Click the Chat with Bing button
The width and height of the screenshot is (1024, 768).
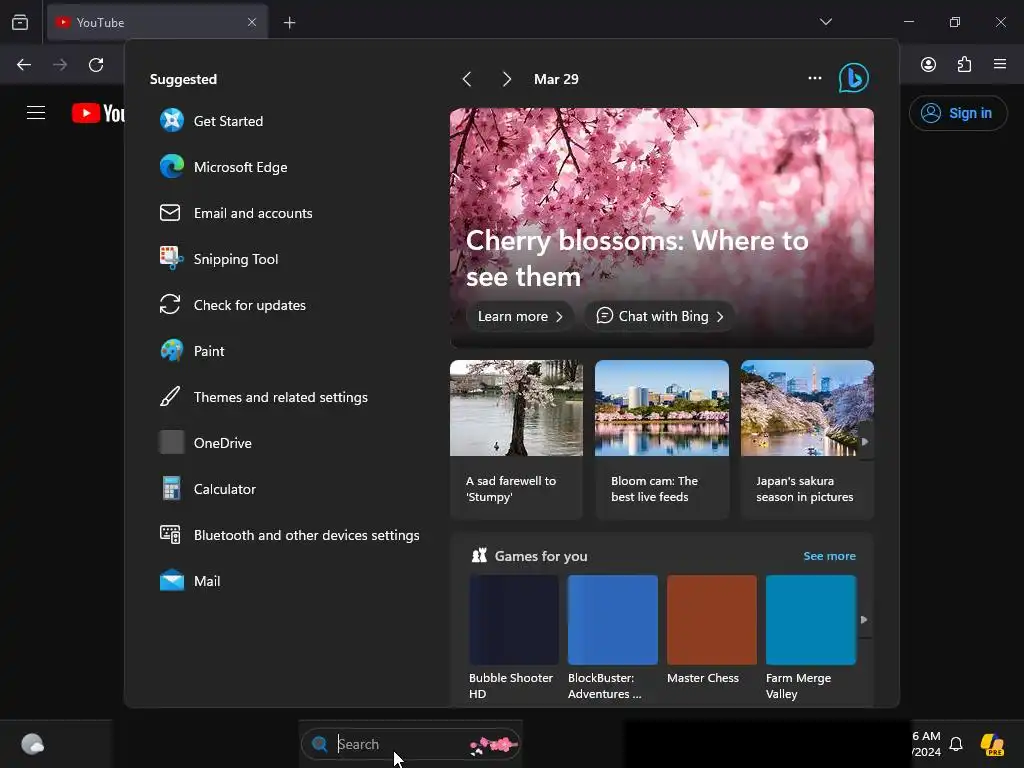(x=660, y=316)
